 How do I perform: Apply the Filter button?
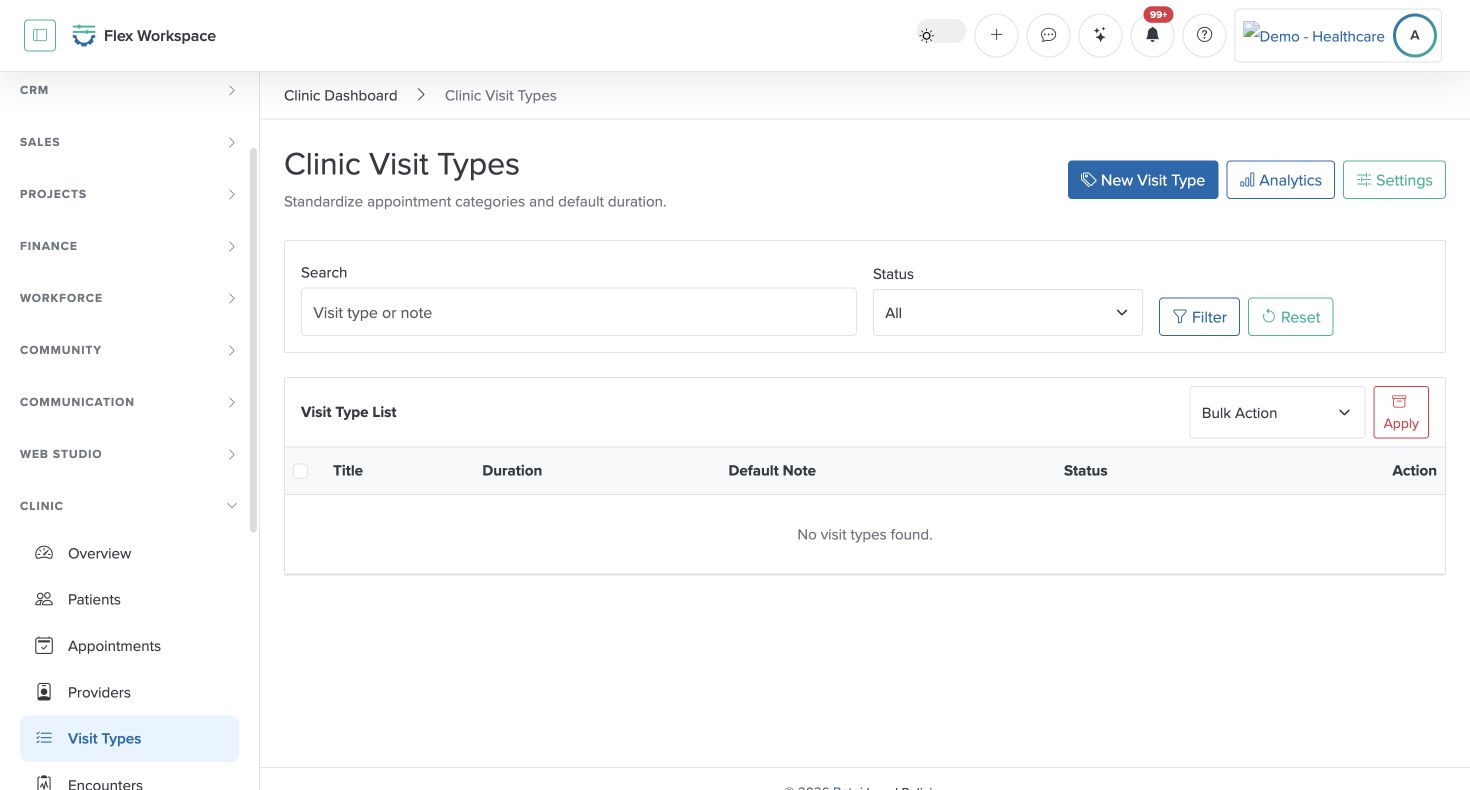point(1199,317)
